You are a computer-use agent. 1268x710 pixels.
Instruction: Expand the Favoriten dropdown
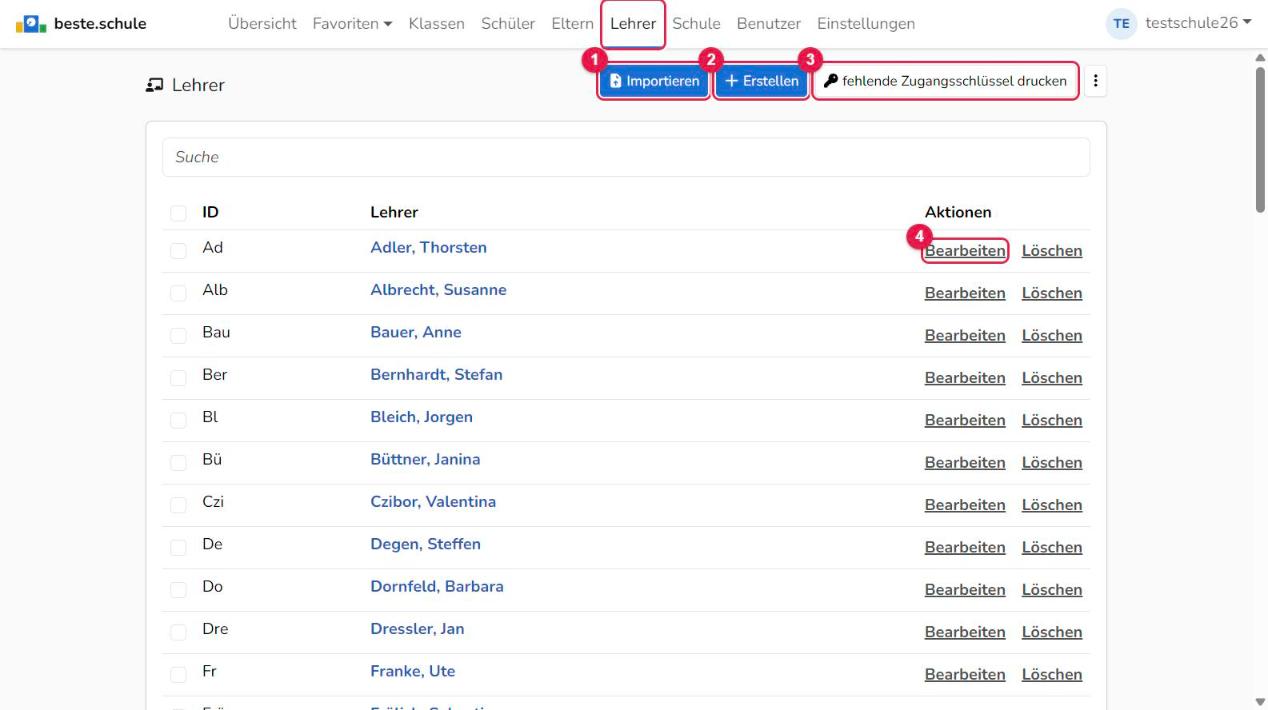(x=351, y=23)
